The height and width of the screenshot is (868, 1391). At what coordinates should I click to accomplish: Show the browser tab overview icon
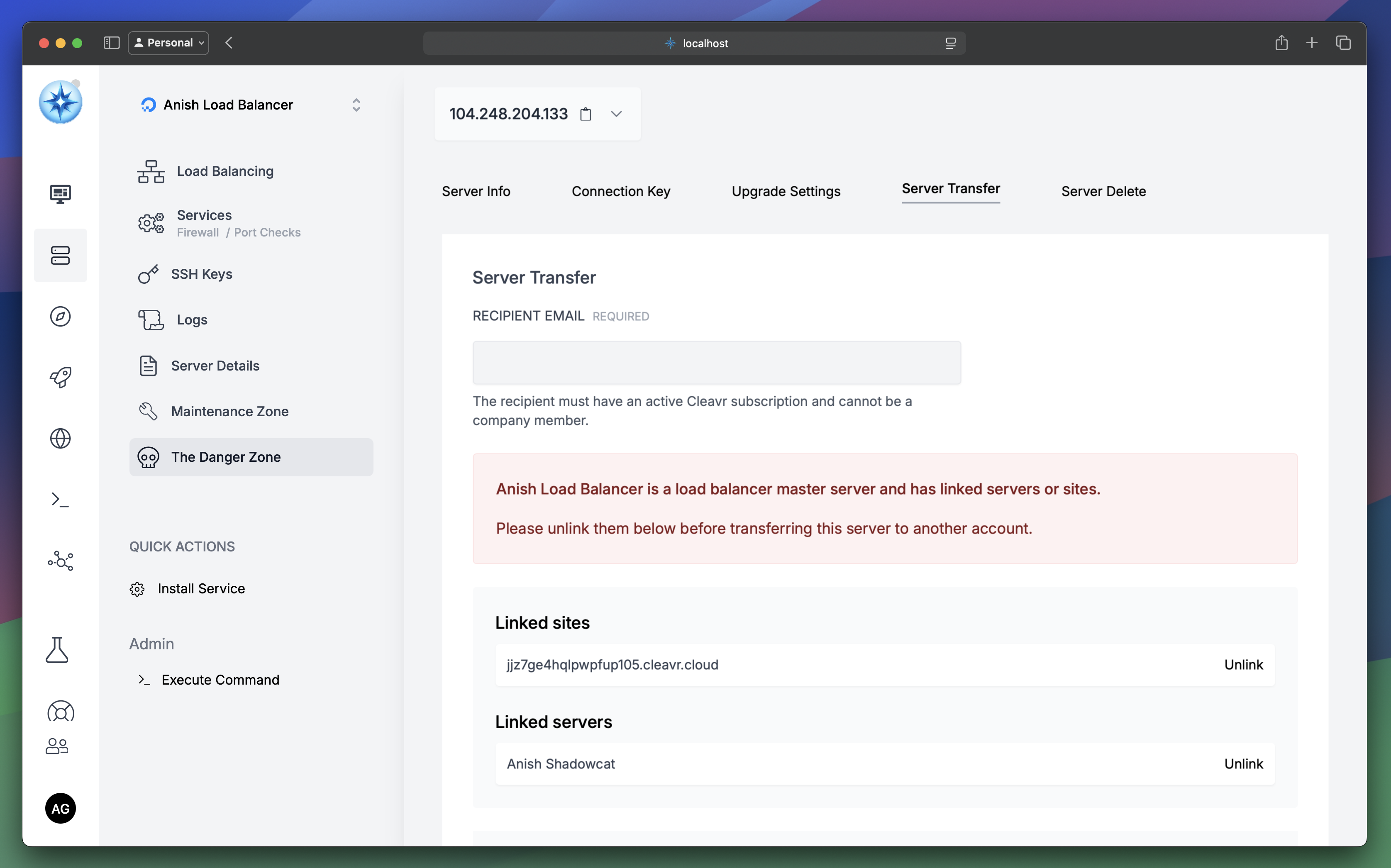[x=1343, y=42]
